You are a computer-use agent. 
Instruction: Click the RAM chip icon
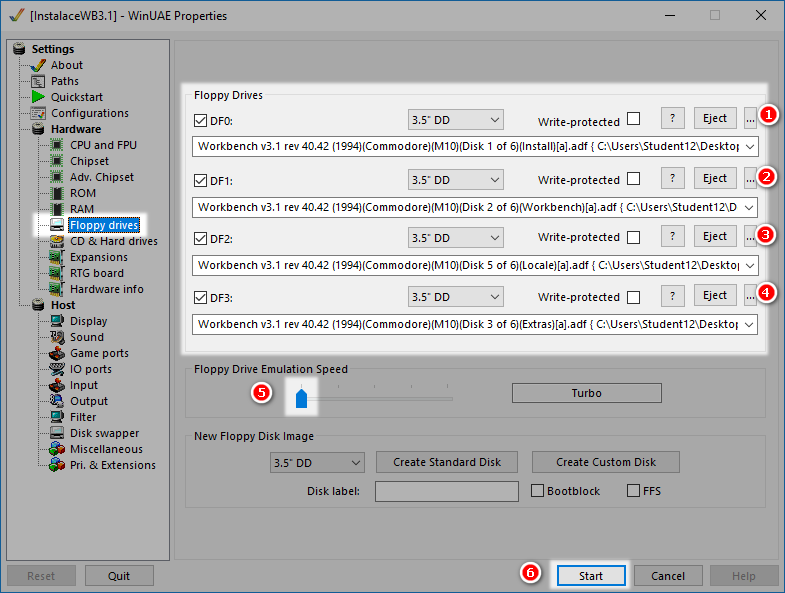point(57,209)
